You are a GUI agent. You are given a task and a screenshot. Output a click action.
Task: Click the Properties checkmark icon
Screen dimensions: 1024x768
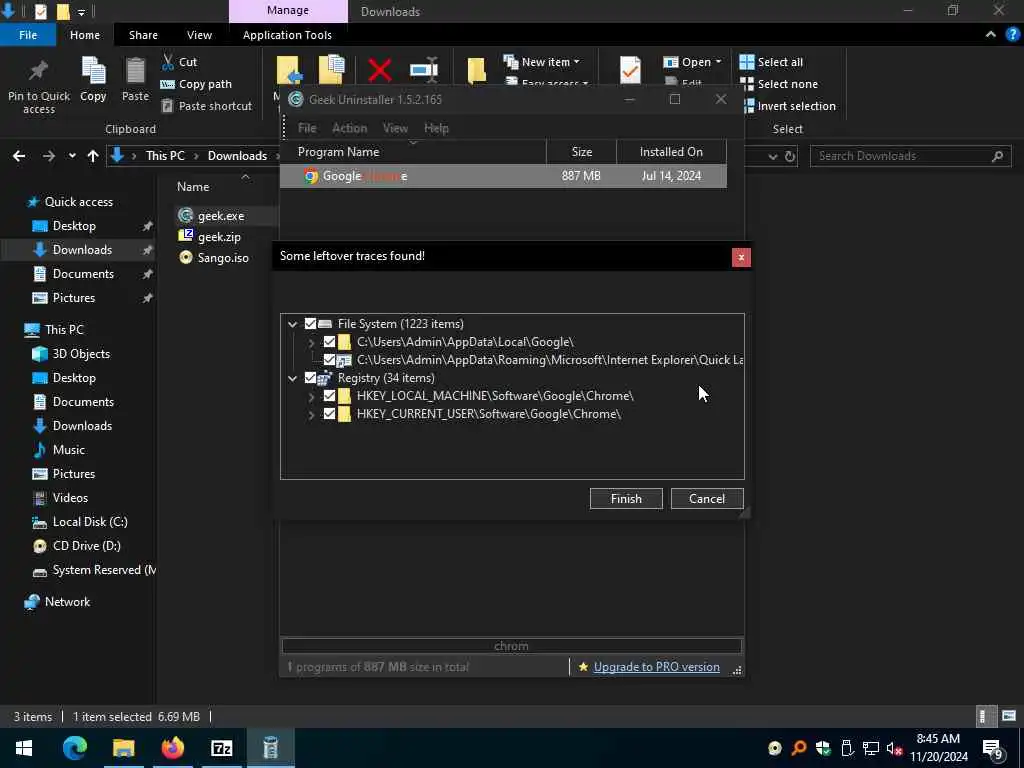(x=630, y=70)
